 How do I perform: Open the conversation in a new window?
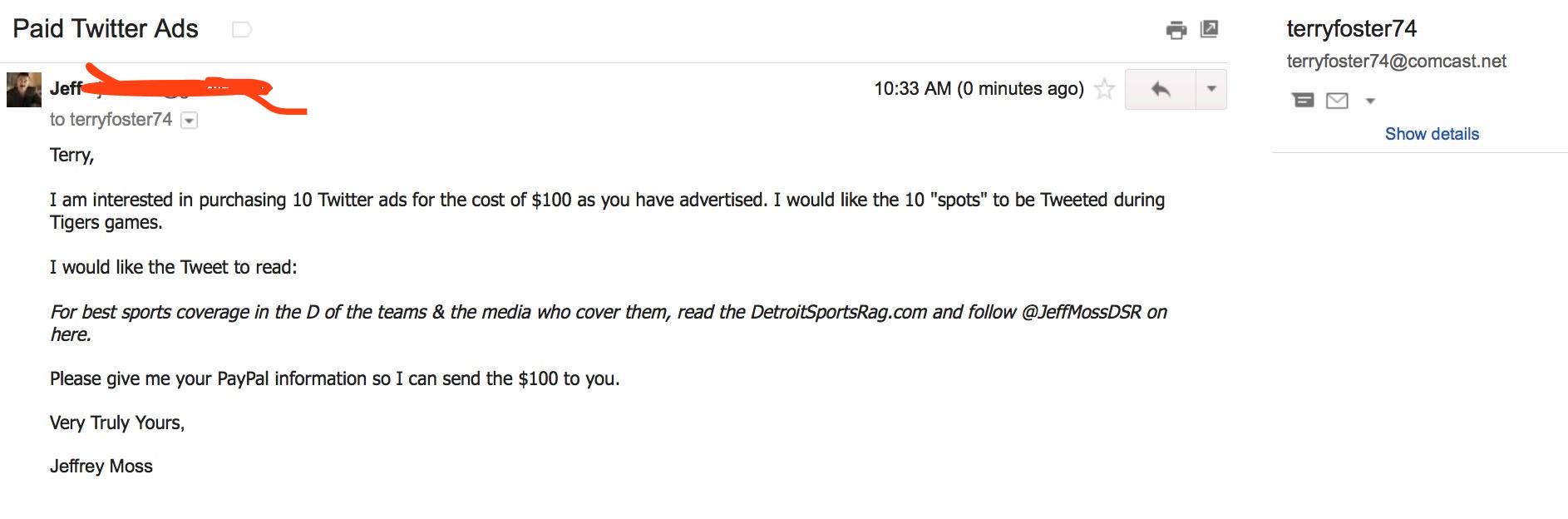pos(1210,29)
